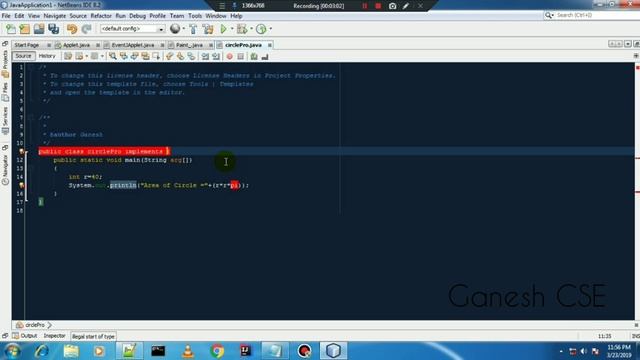The width and height of the screenshot is (640, 360).
Task: Expand the Debug Project dropdown arrow
Action: coord(251,29)
